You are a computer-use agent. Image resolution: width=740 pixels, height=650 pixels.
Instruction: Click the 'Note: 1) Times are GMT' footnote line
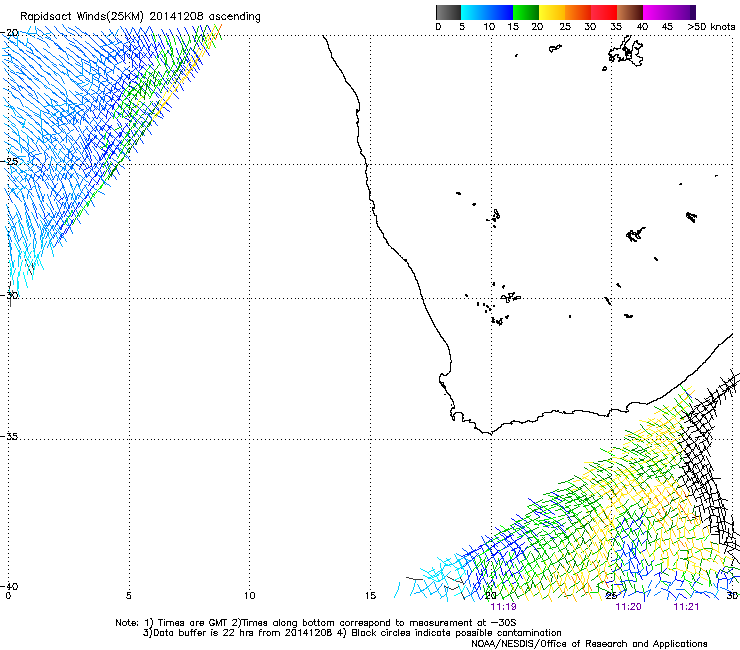click(316, 623)
